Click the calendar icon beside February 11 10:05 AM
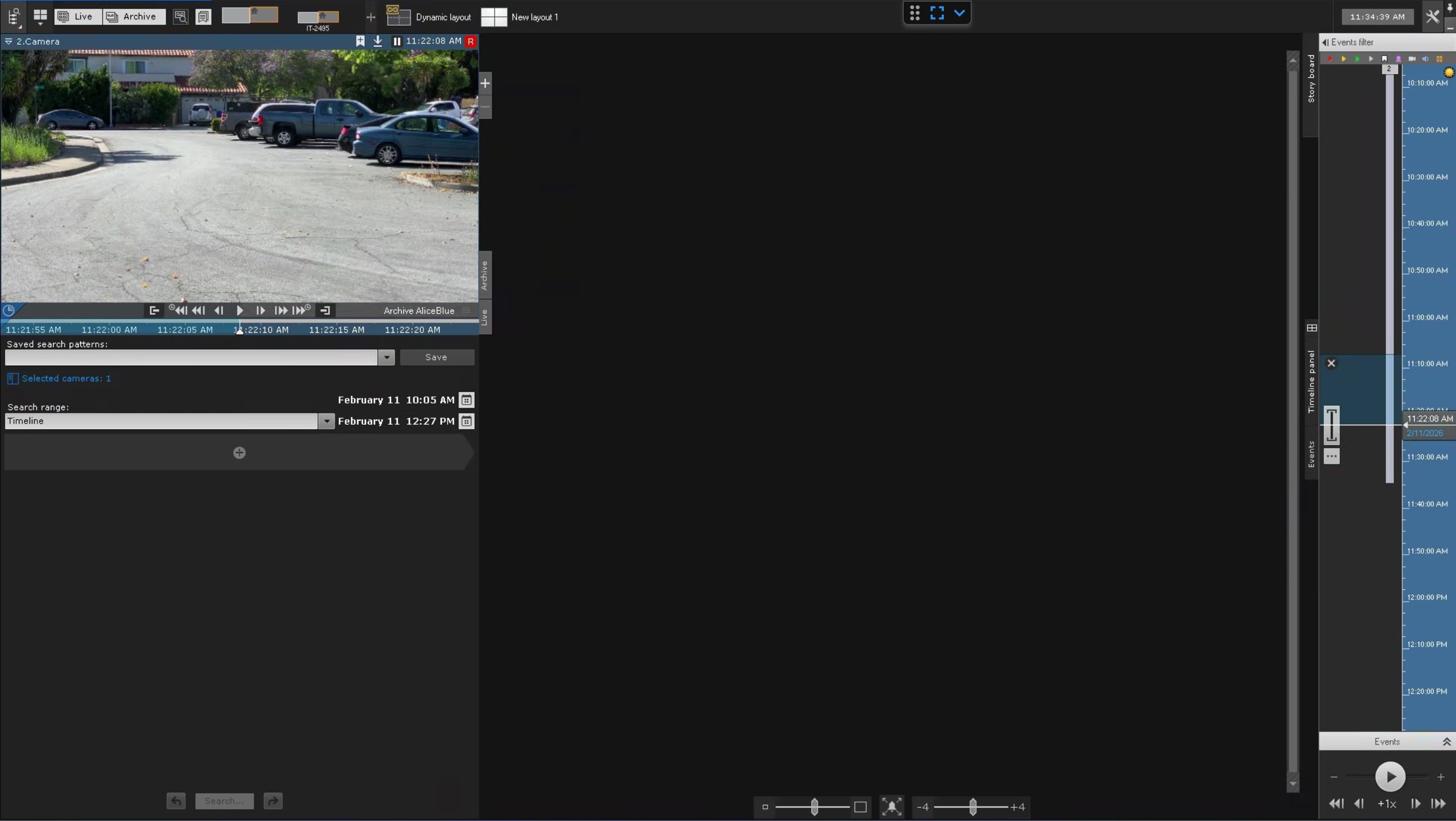Image resolution: width=1456 pixels, height=821 pixels. tap(466, 400)
